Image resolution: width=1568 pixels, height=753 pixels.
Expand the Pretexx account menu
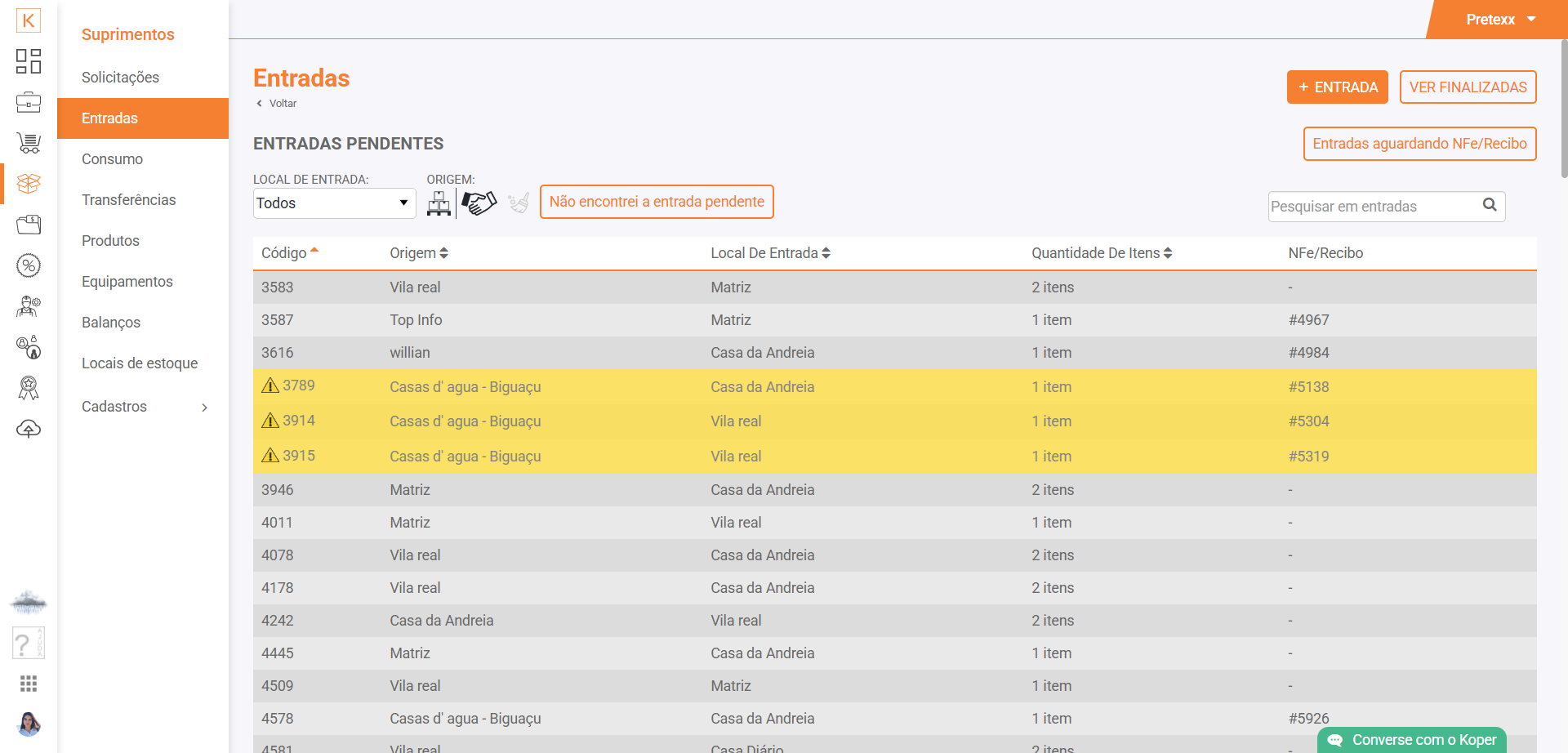click(x=1500, y=20)
